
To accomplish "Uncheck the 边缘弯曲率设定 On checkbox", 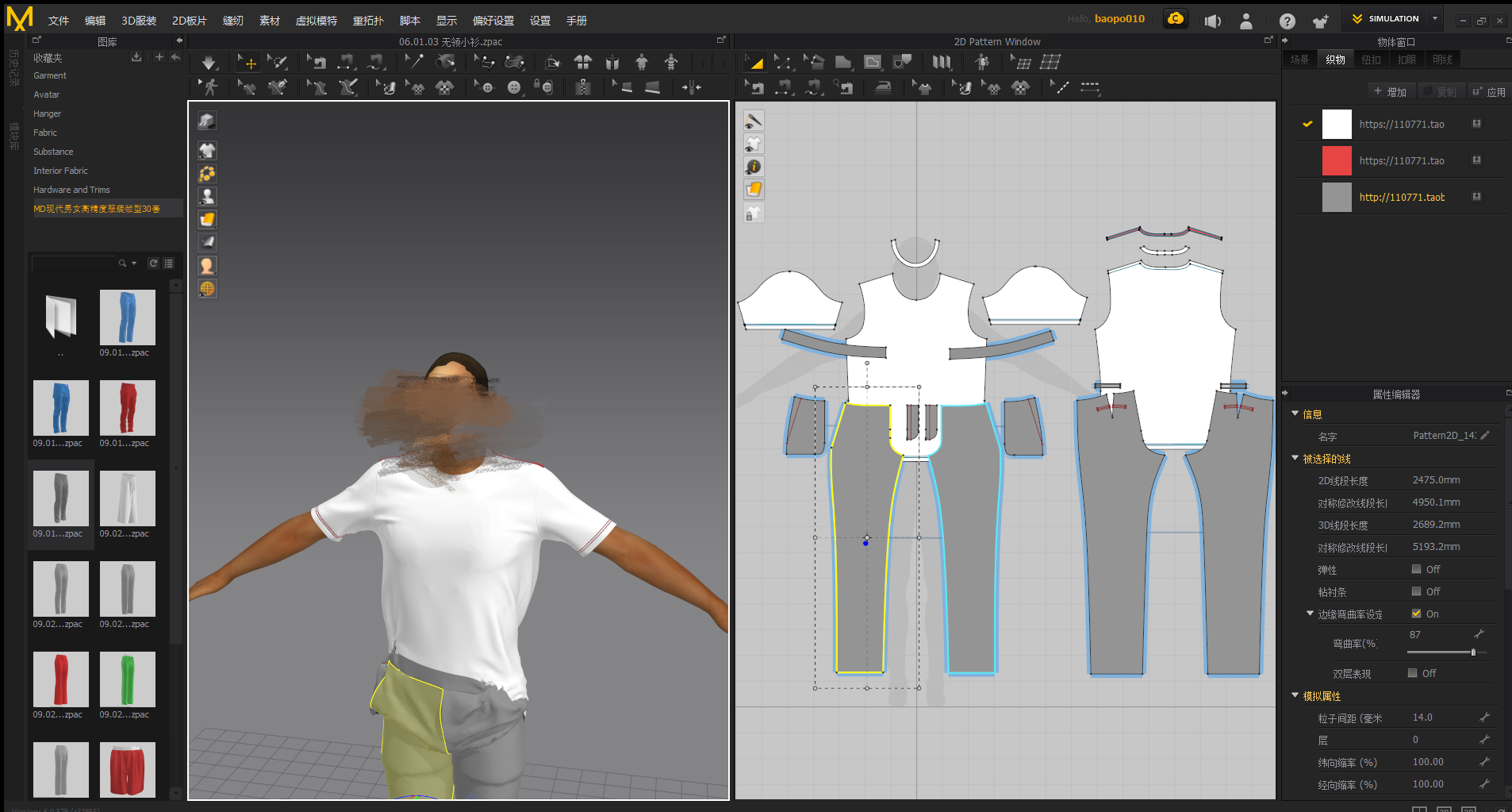I will (1416, 614).
